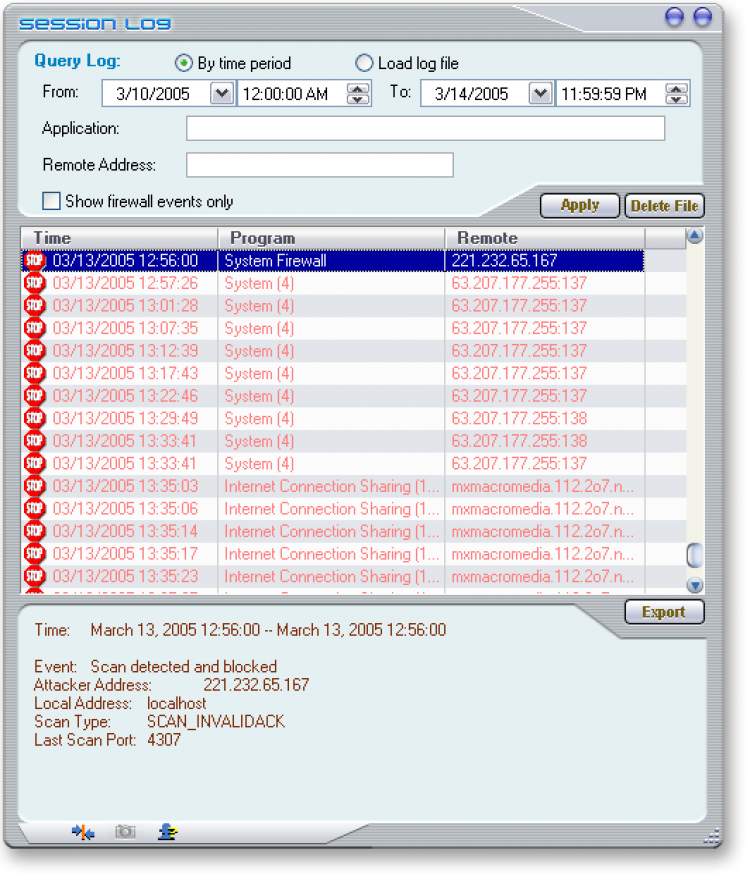Click the stop icon on the 13:35:03 row
Screen dimensions: 750x874
point(35,486)
